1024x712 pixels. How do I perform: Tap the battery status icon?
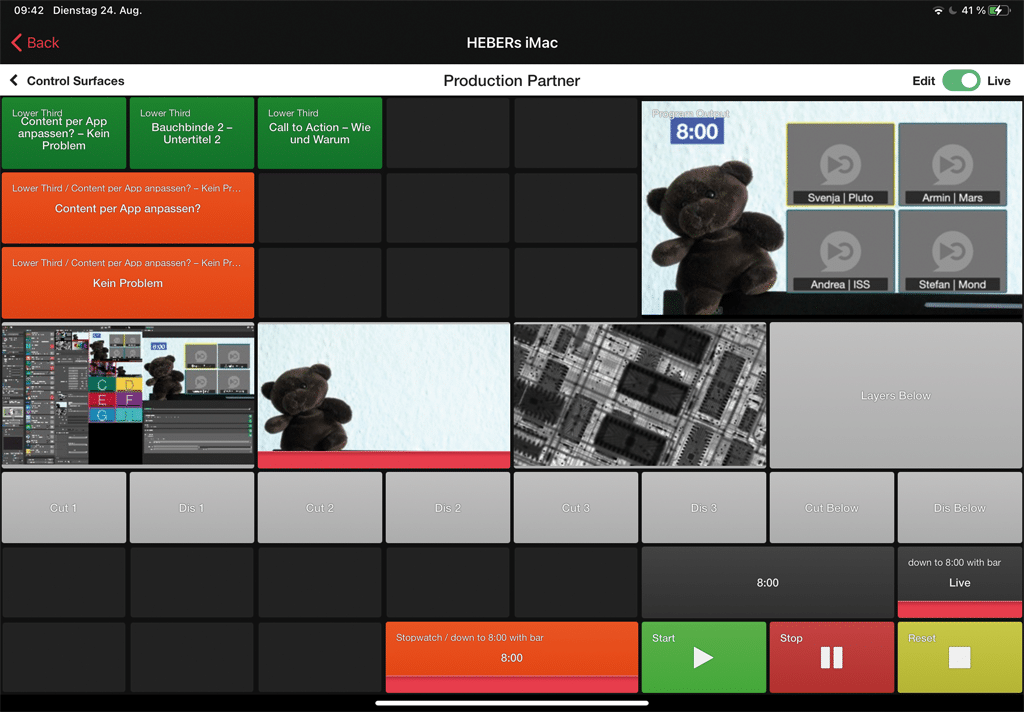(998, 10)
